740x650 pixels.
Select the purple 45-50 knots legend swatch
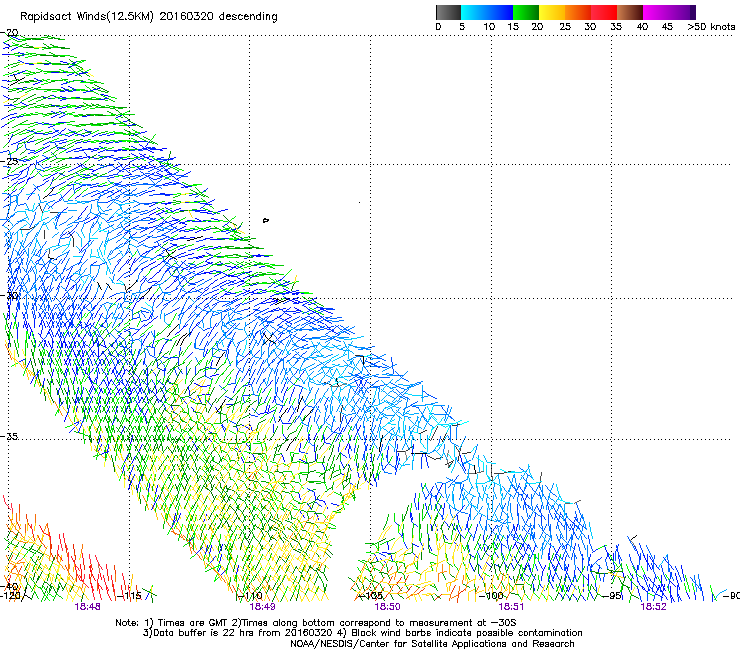click(x=682, y=12)
